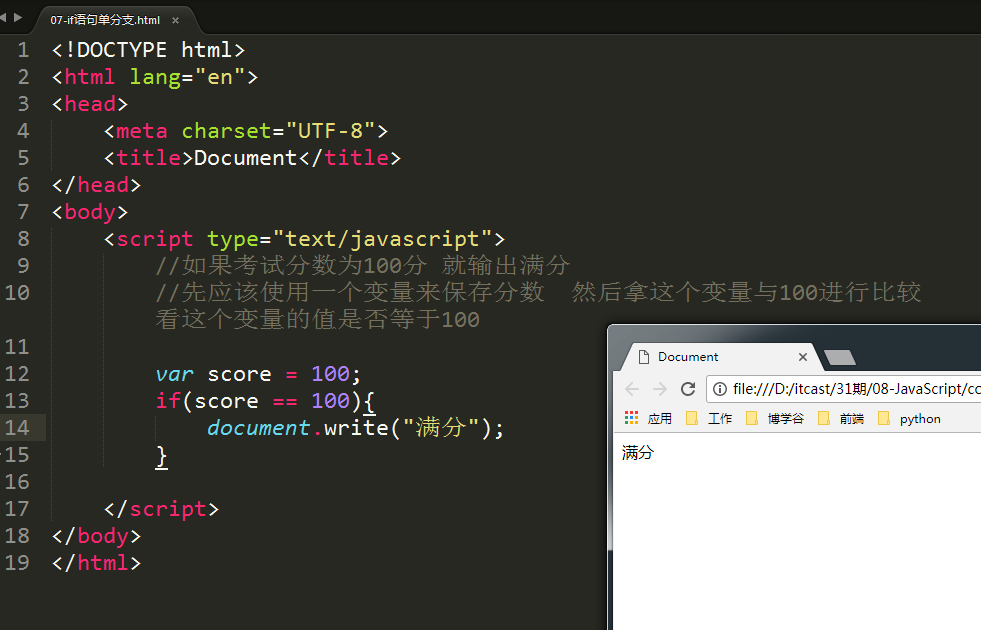Open the 博学谷 bookmark folder
This screenshot has height=630, width=981.
click(x=775, y=419)
